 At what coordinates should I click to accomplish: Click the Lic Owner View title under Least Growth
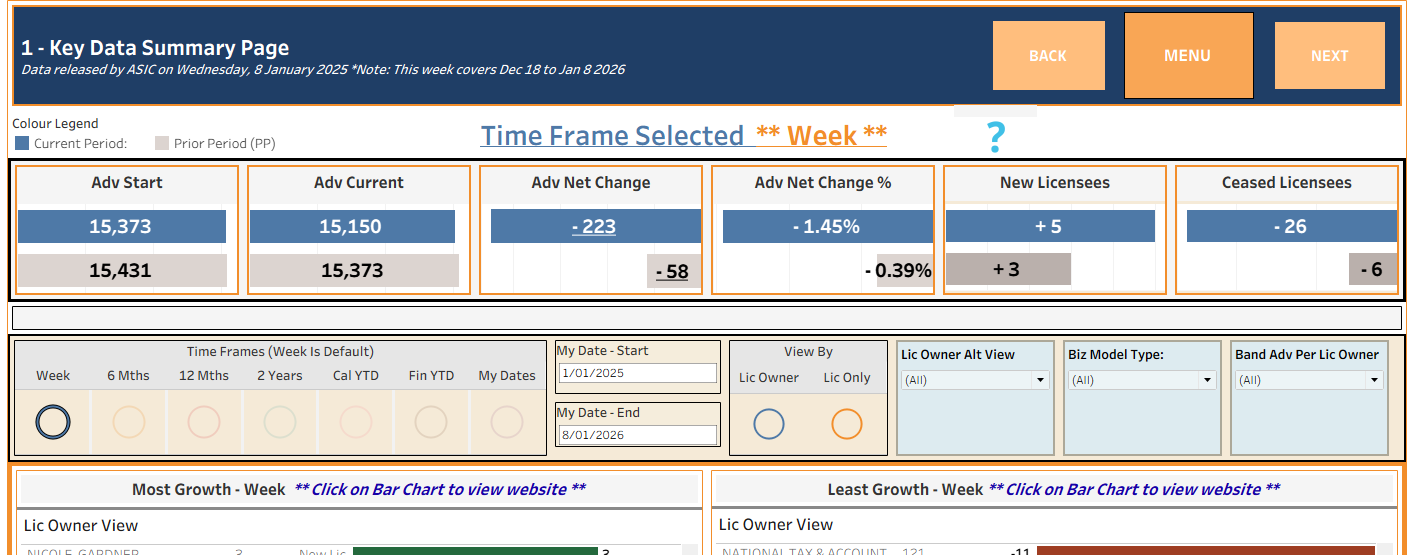pyautogui.click(x=776, y=524)
